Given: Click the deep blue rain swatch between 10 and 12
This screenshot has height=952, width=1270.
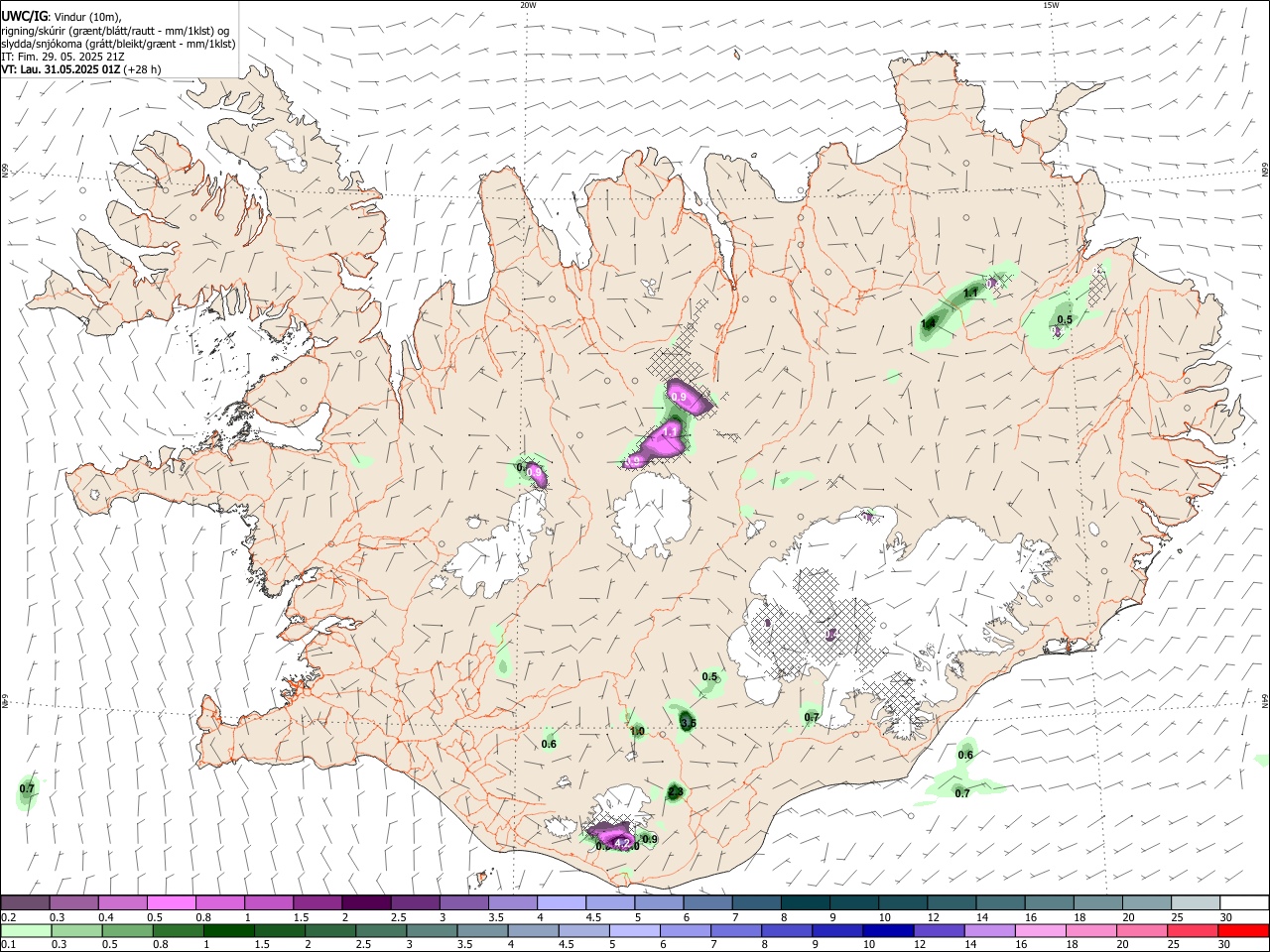Looking at the screenshot, I should 888,930.
